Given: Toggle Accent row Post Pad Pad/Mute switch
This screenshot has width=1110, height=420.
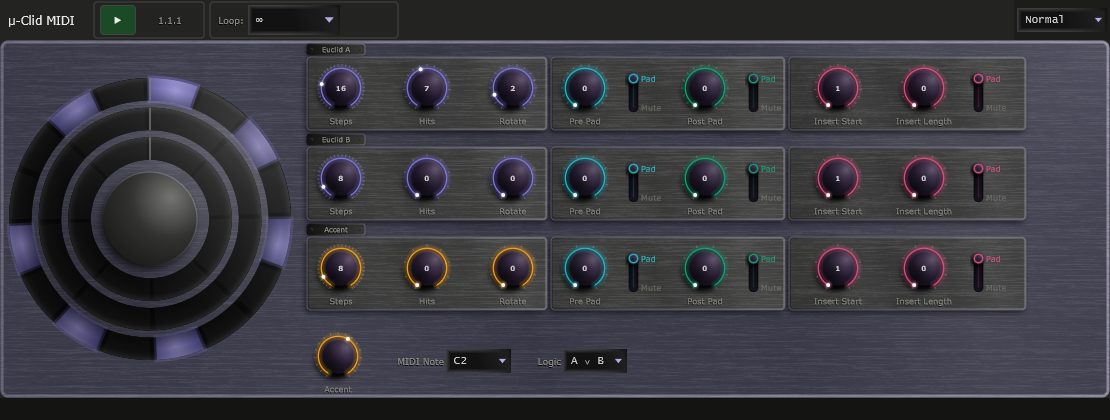Looking at the screenshot, I should (753, 273).
